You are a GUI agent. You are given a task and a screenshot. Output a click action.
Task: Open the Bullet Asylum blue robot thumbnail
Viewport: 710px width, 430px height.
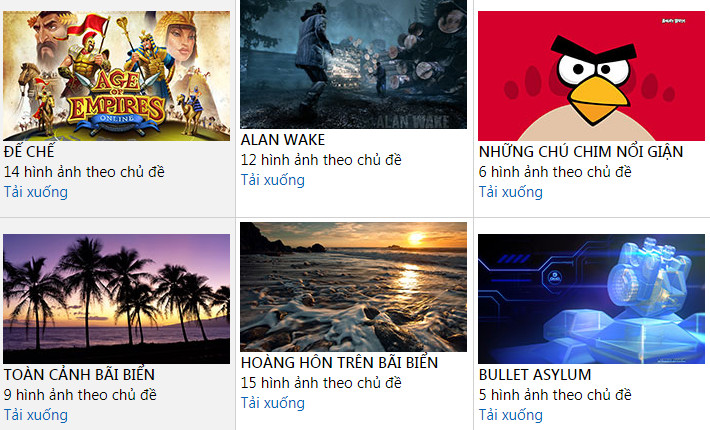point(591,299)
